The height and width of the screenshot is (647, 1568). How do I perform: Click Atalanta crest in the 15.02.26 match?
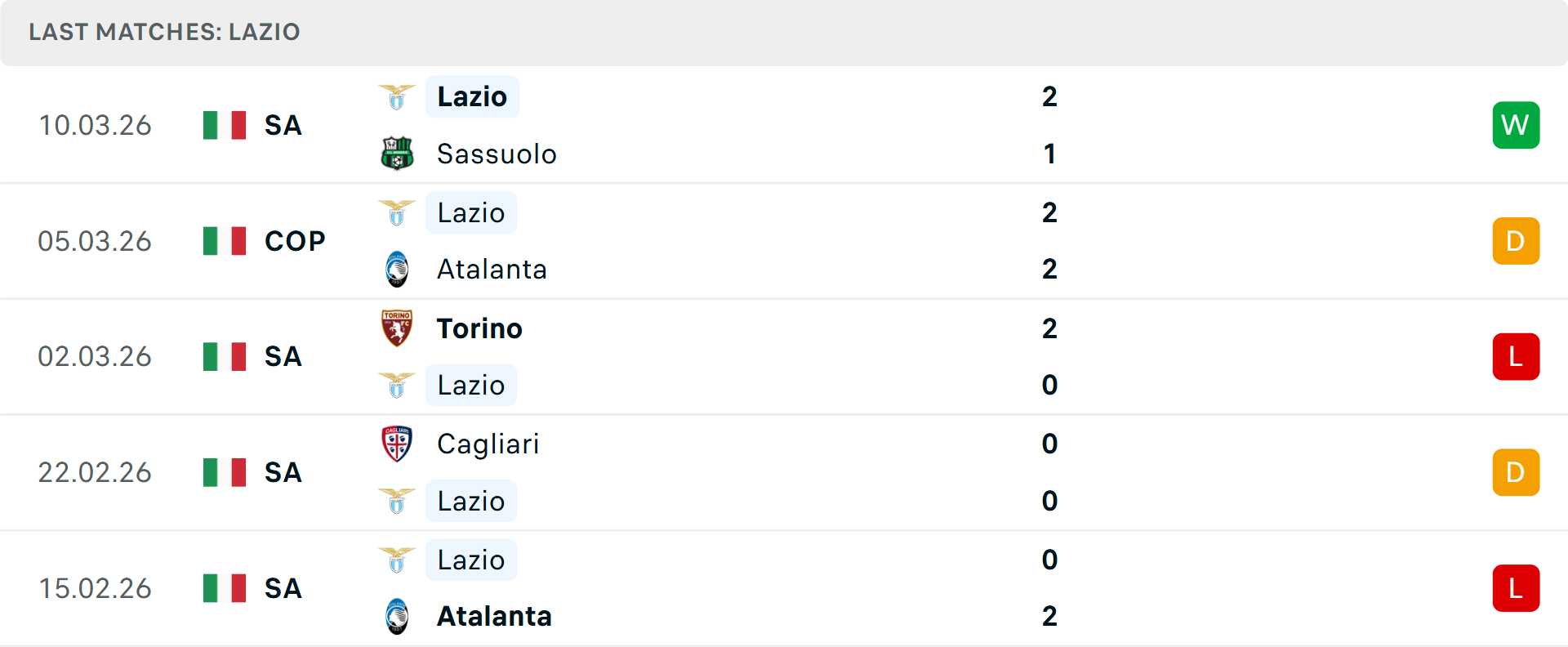397,617
